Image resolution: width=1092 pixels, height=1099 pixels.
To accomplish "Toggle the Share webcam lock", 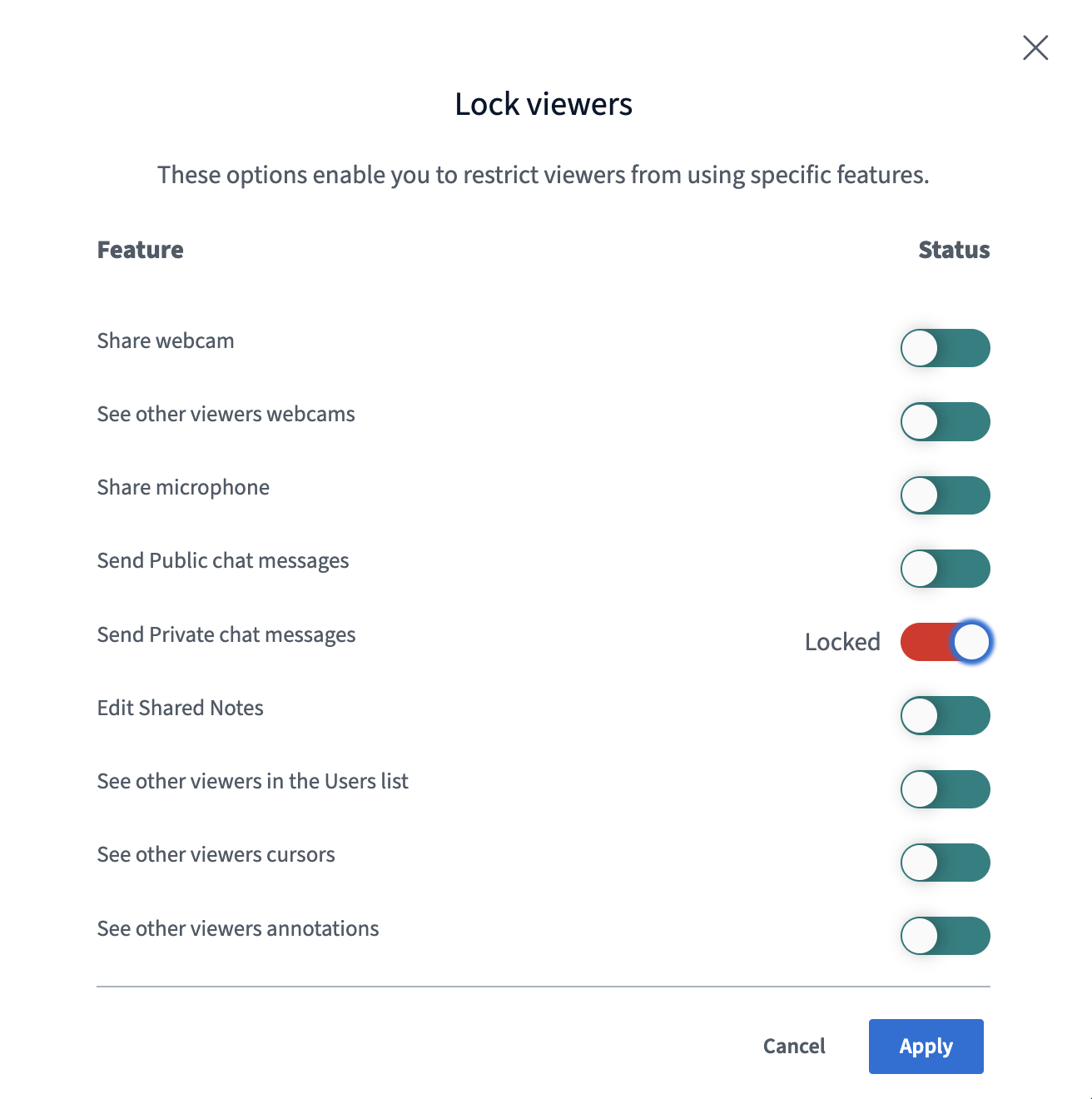I will [946, 348].
